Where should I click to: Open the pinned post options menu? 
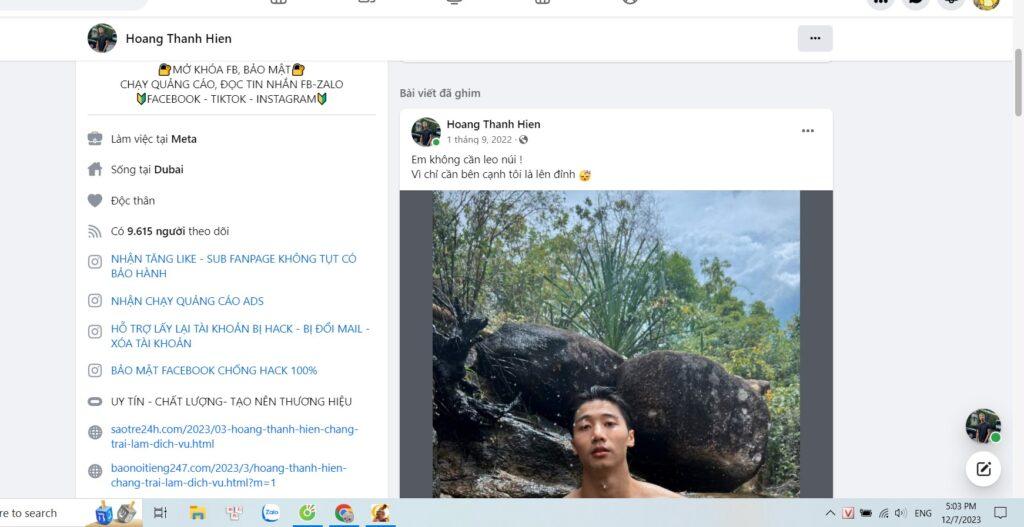[808, 131]
